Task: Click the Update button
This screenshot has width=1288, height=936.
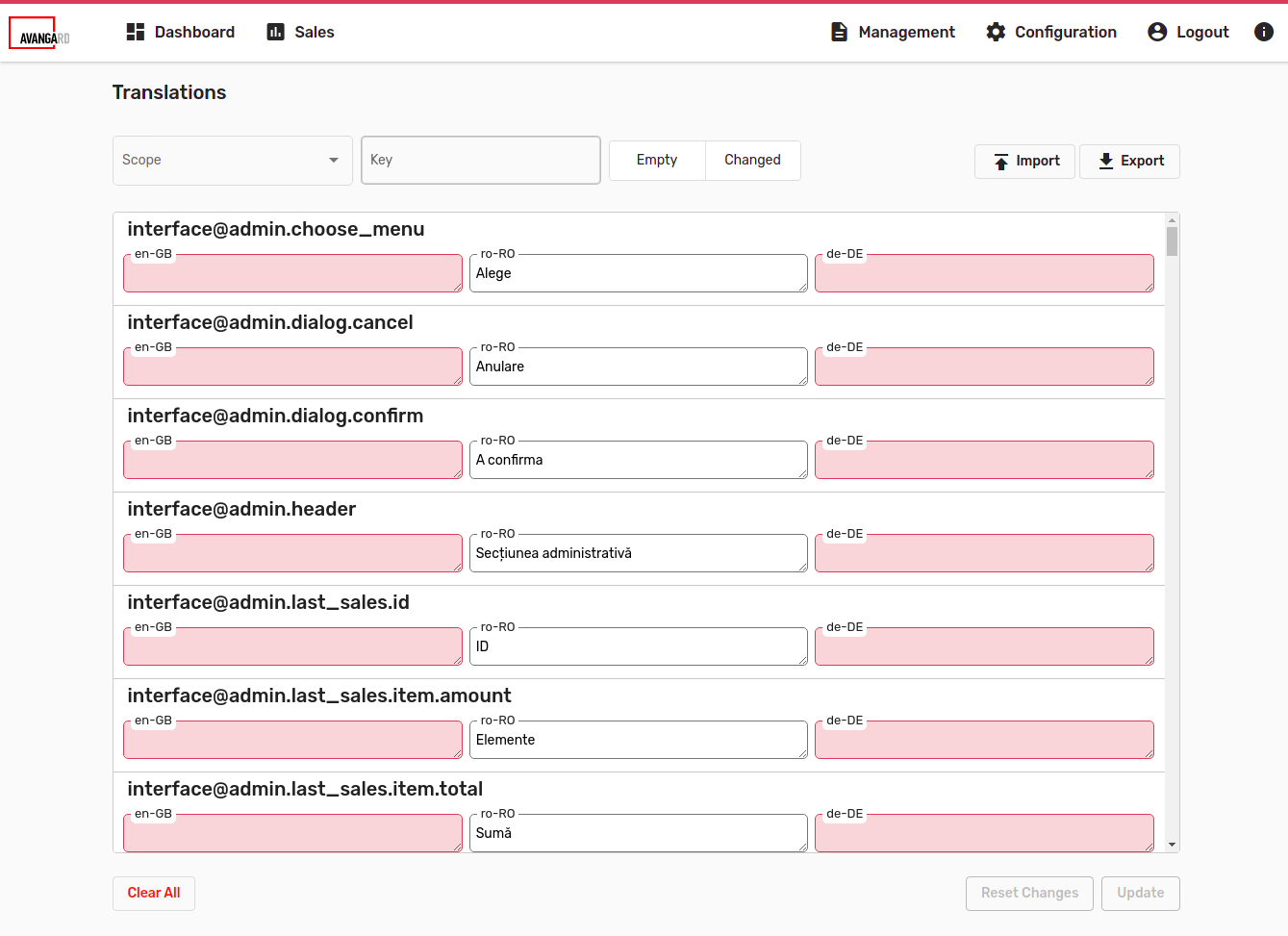Action: coord(1140,893)
